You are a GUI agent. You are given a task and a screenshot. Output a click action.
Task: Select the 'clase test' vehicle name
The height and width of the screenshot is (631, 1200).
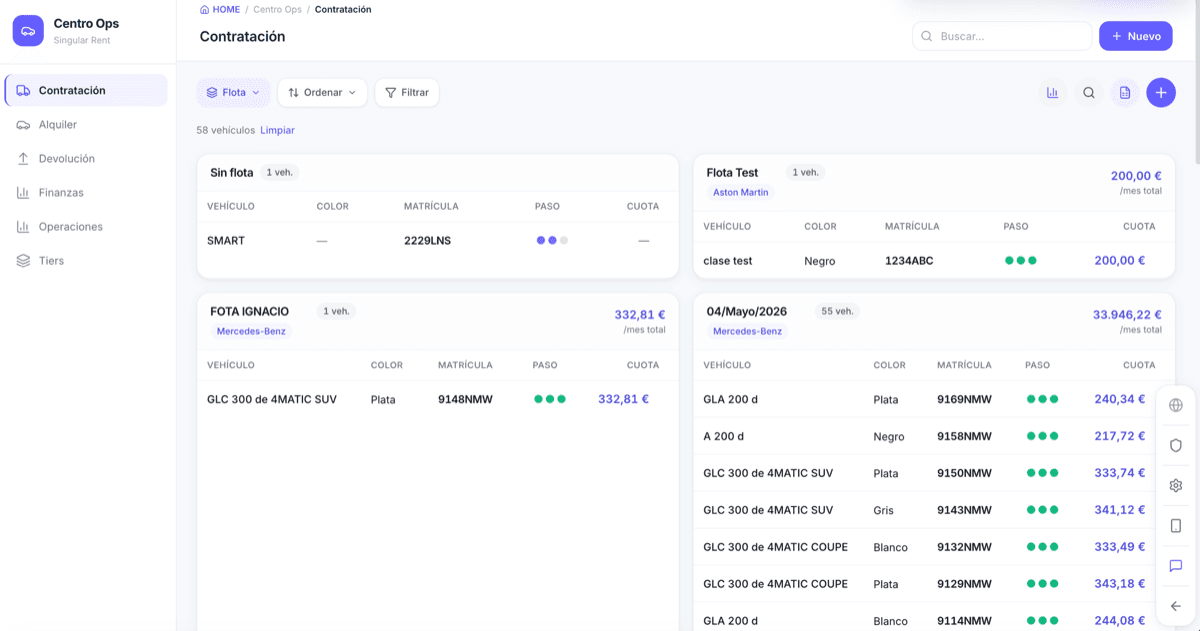click(728, 261)
